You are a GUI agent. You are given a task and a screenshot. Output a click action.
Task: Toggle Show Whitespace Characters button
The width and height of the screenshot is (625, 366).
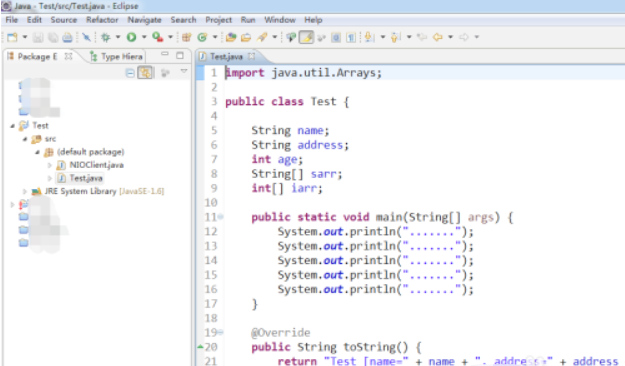click(x=351, y=37)
